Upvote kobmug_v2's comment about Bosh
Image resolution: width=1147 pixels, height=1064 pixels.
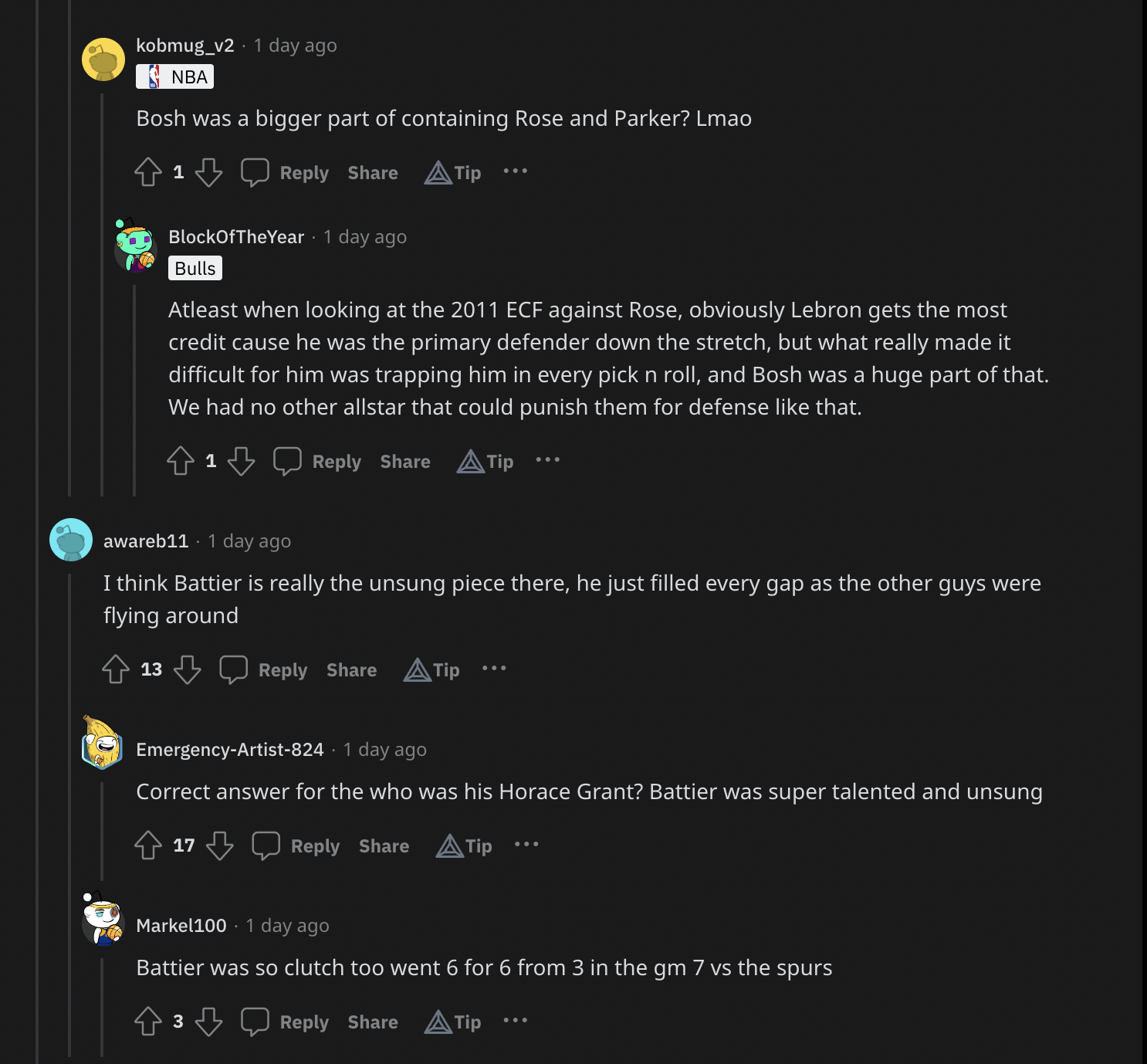[x=148, y=172]
